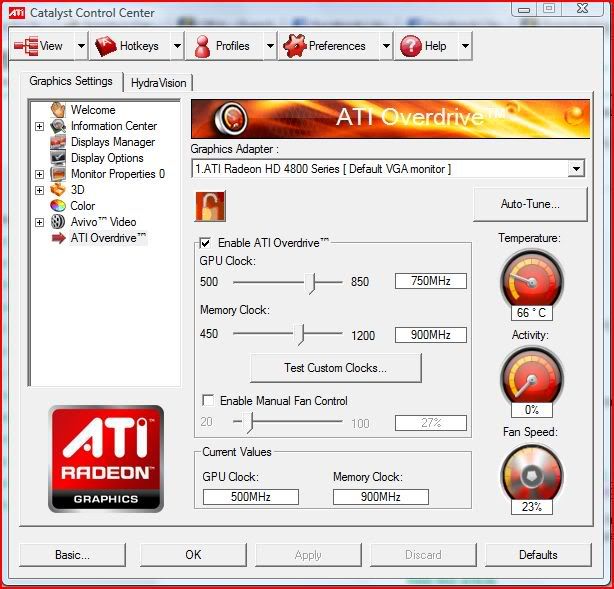The width and height of the screenshot is (614, 589).
Task: Click the Monitor Properties 0 icon
Action: tap(58, 173)
